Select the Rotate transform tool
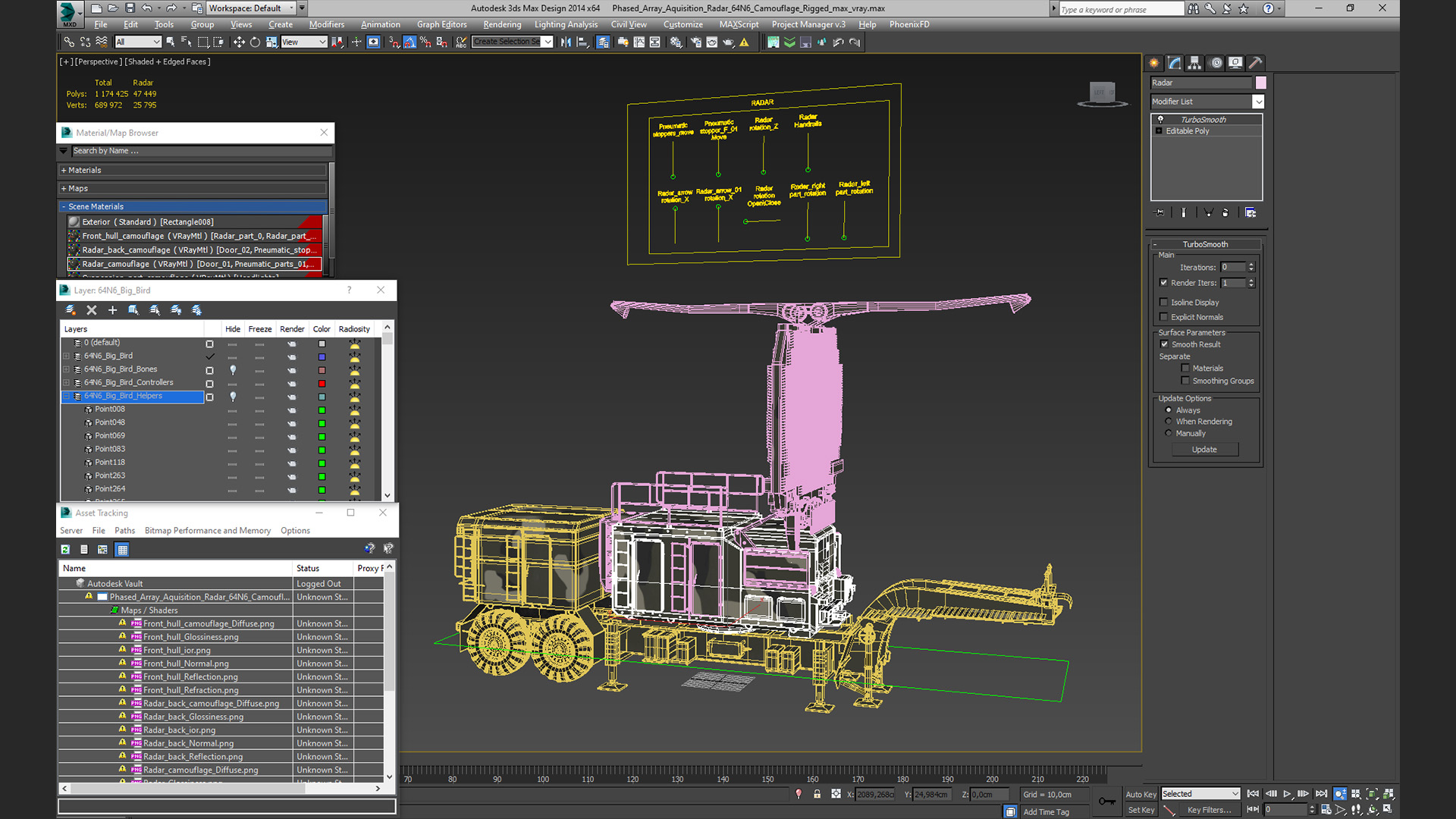1456x819 pixels. coord(255,42)
